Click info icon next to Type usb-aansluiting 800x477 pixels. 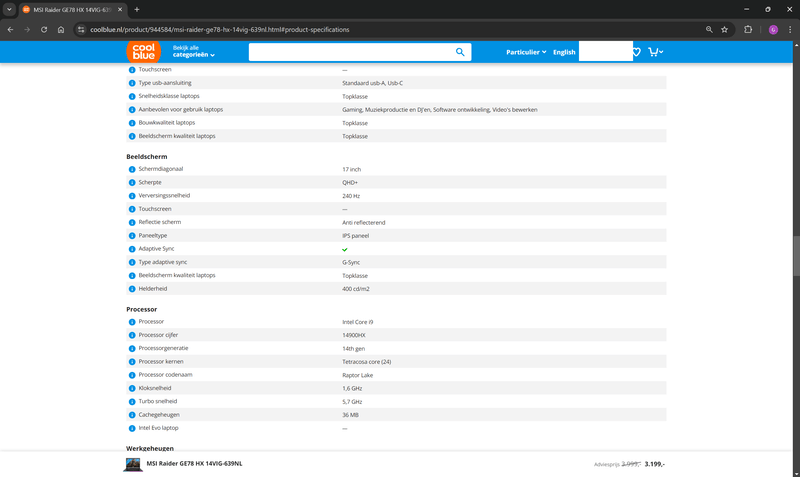(x=132, y=83)
